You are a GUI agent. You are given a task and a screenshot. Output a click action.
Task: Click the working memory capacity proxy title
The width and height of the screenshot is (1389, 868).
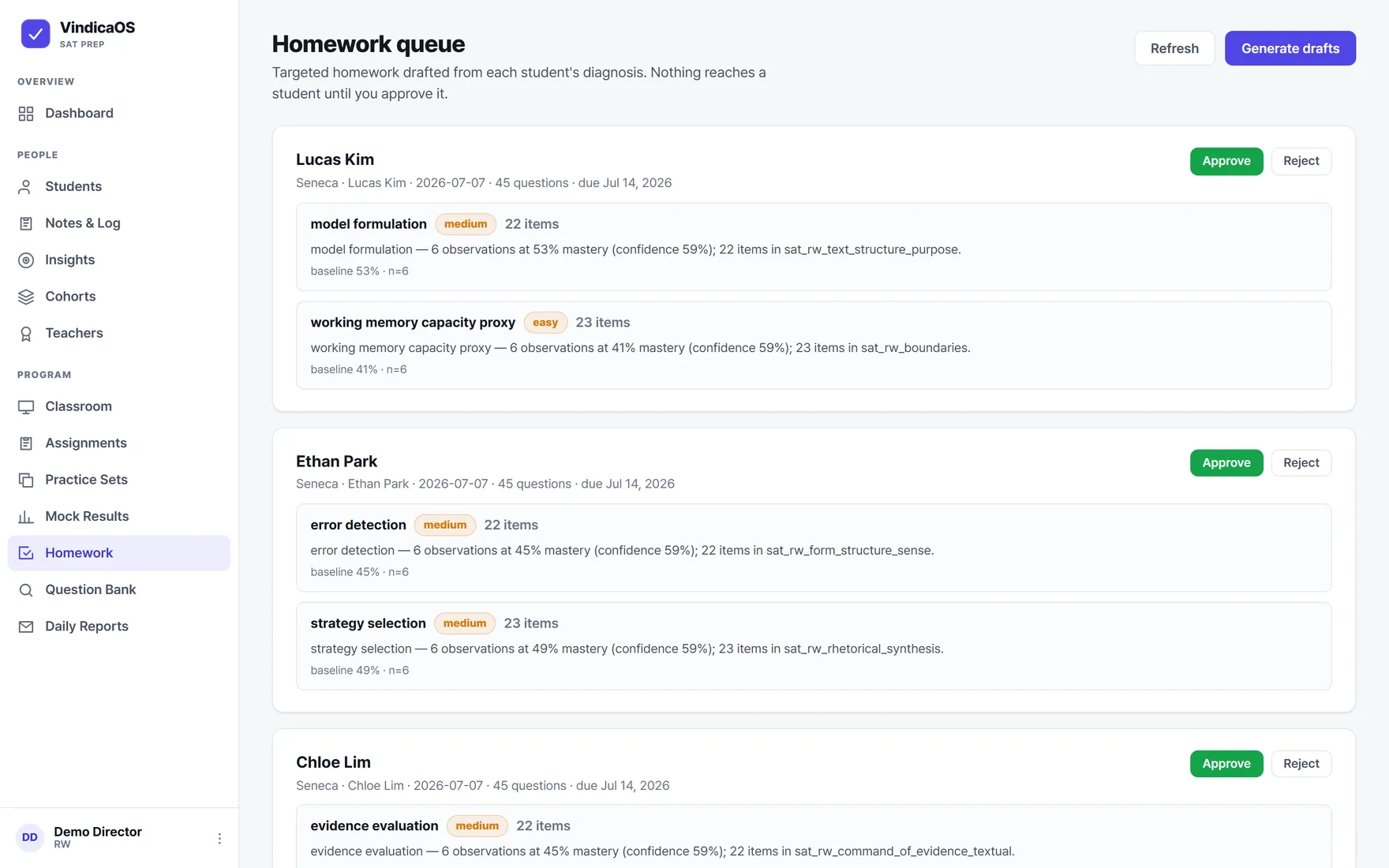point(413,323)
